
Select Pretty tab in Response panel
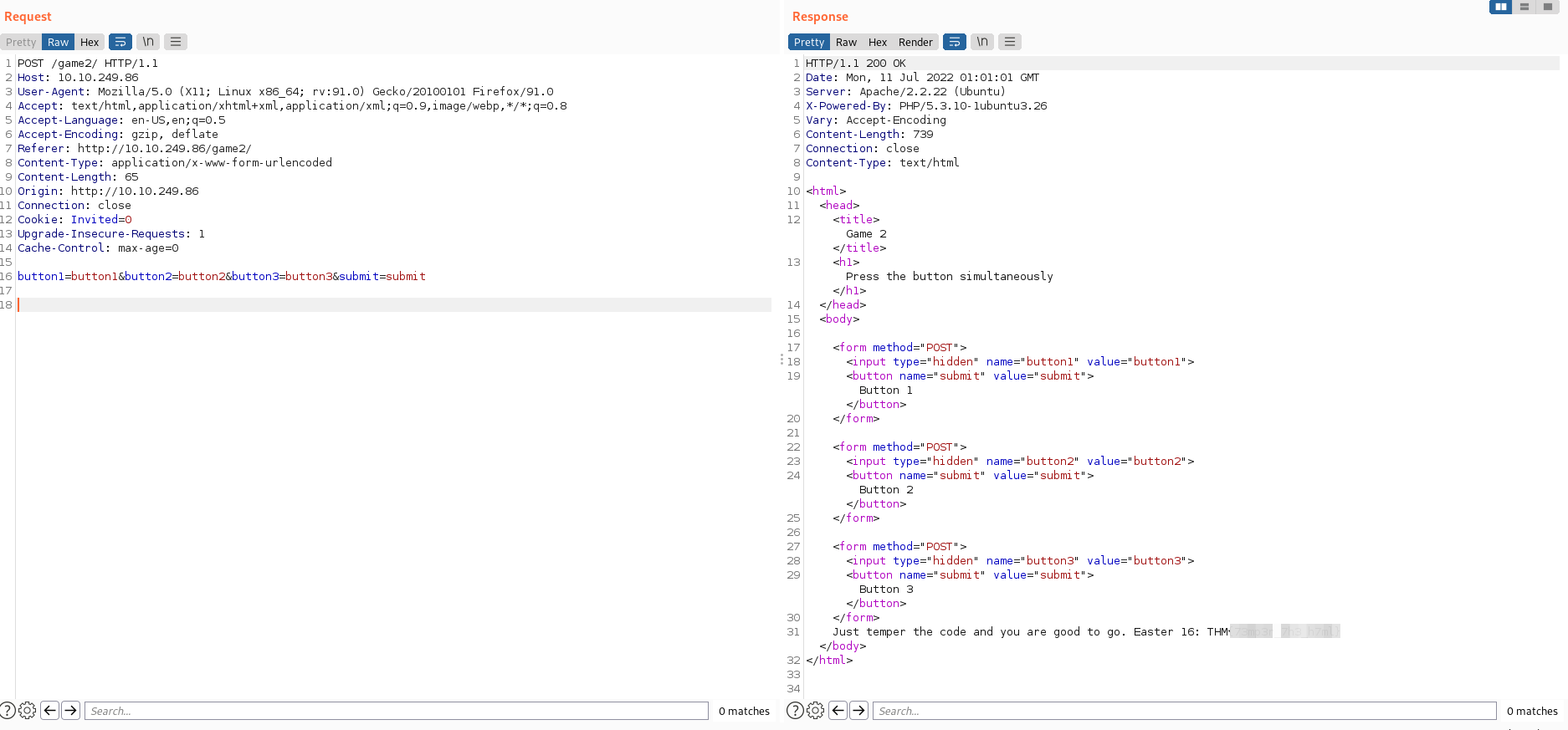pyautogui.click(x=809, y=42)
